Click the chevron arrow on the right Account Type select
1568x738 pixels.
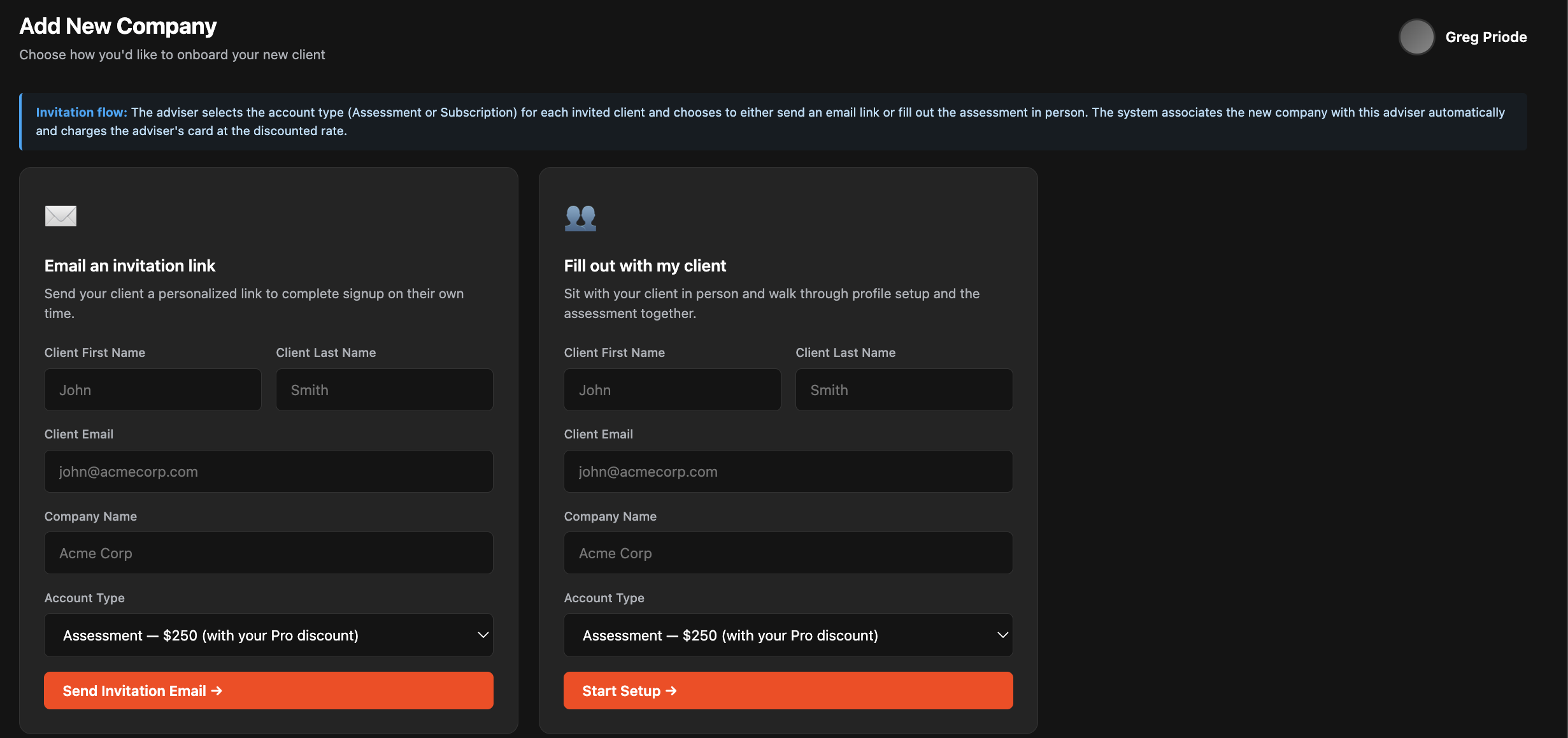[x=1002, y=635]
